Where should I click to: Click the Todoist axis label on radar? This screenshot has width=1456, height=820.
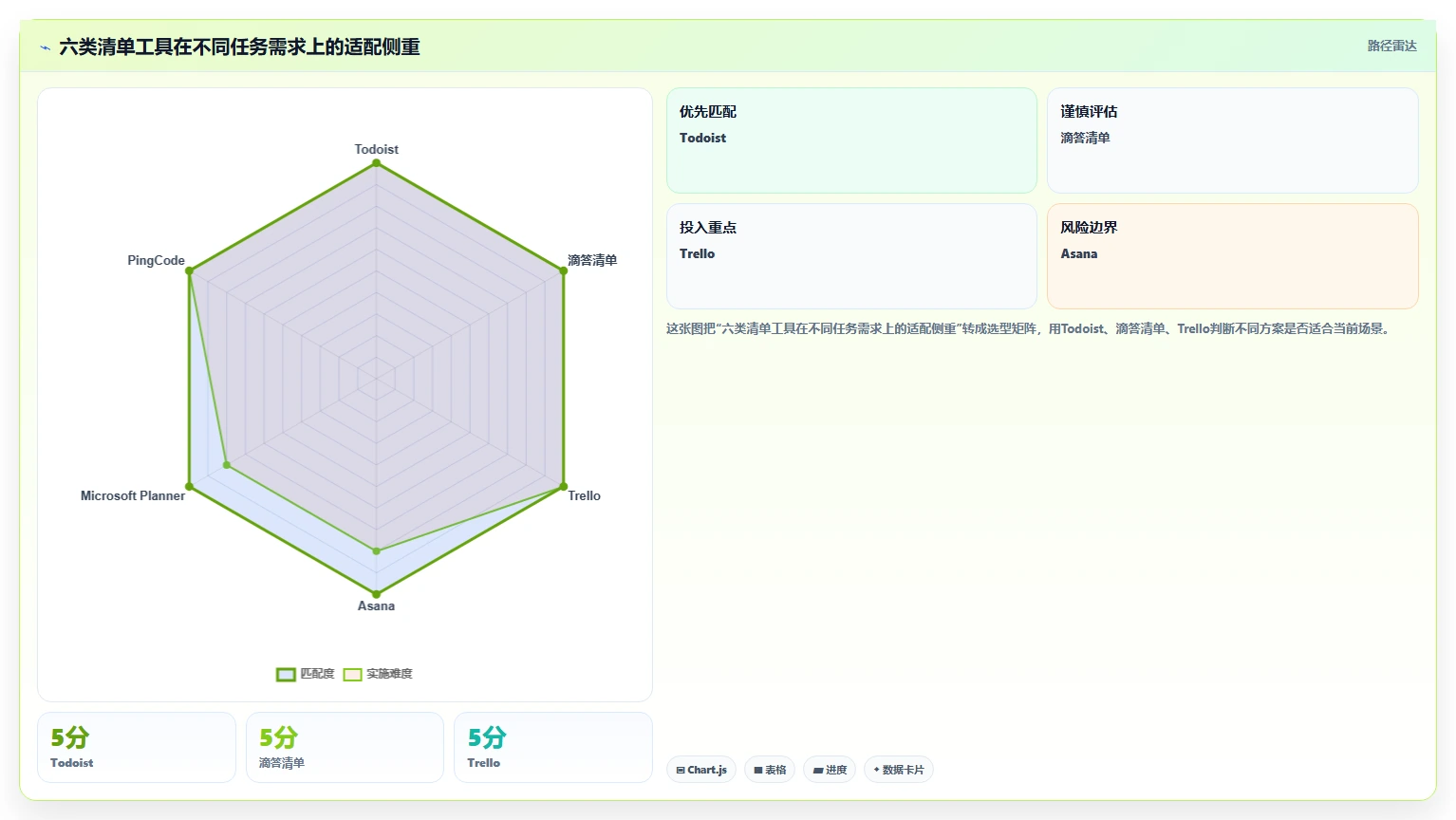point(377,149)
